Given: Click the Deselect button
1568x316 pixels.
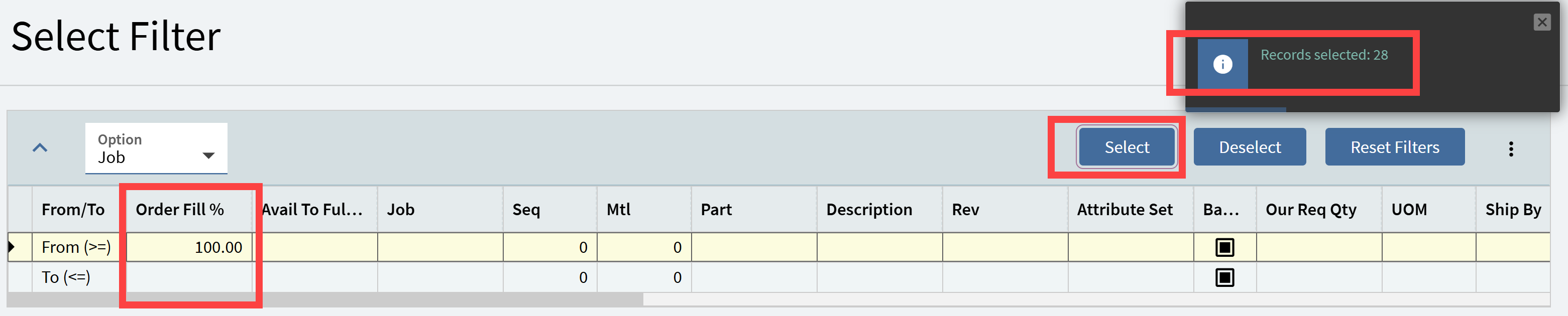Looking at the screenshot, I should (1250, 147).
